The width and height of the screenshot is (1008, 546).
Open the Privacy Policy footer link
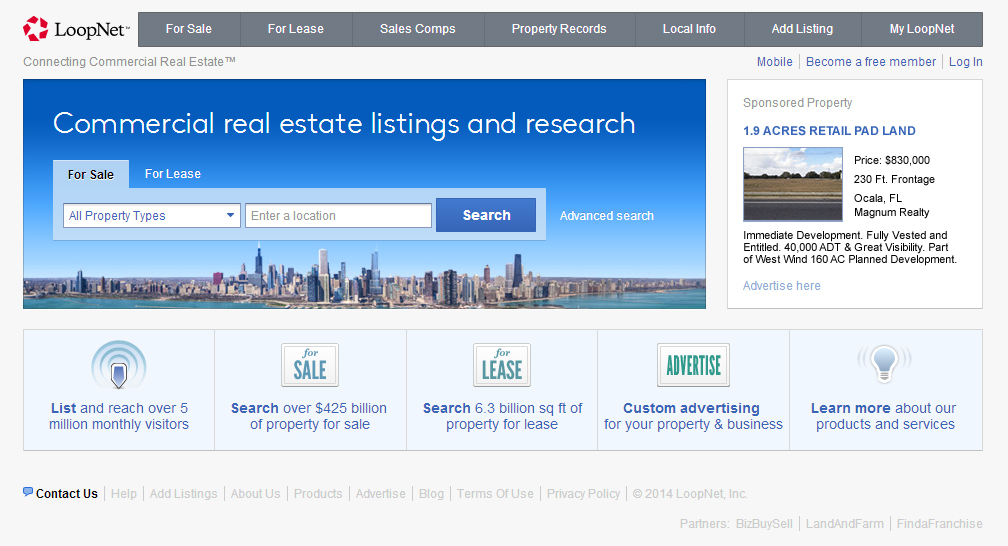pos(584,493)
